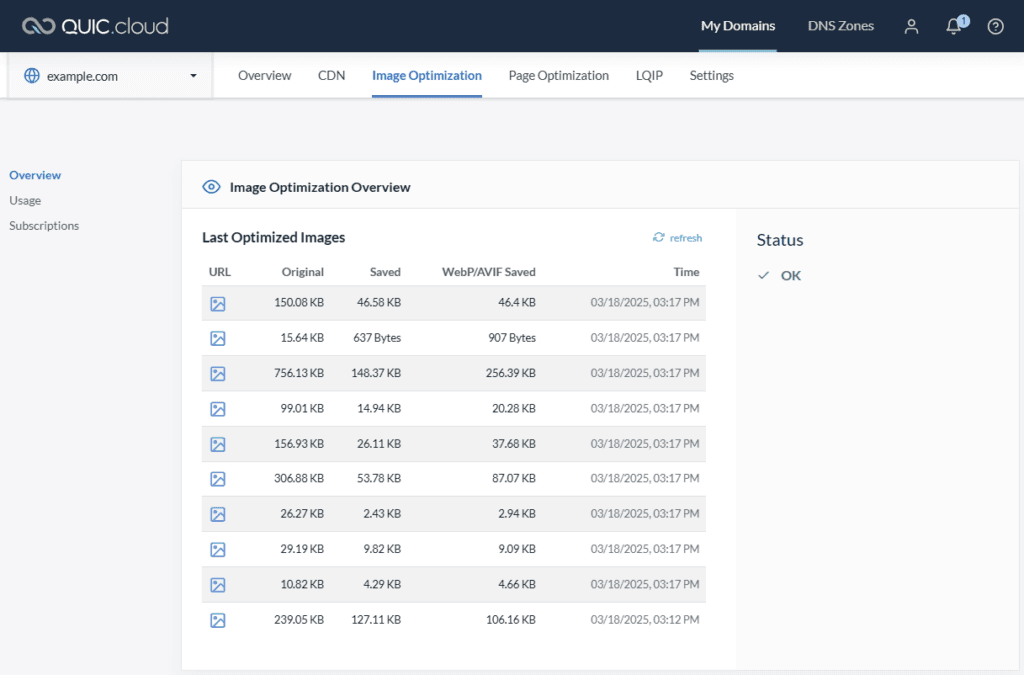
Task: Click the QUIC.cloud logo
Action: 95,26
